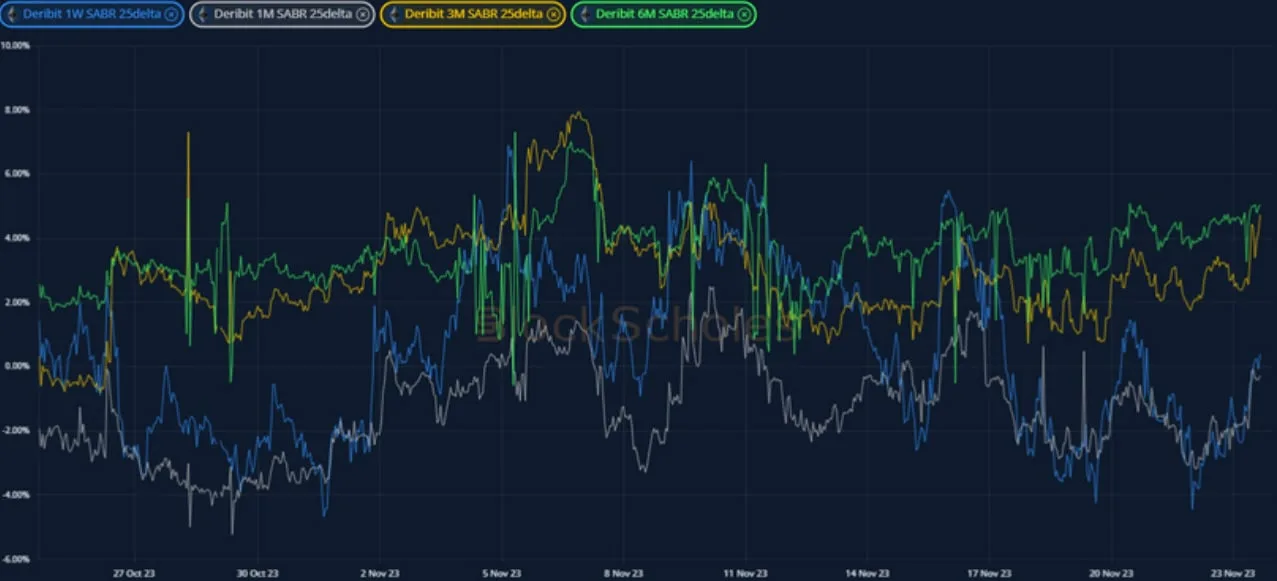Click the 8.00% y-axis label
Viewport: 1277px width, 581px height.
(18, 109)
